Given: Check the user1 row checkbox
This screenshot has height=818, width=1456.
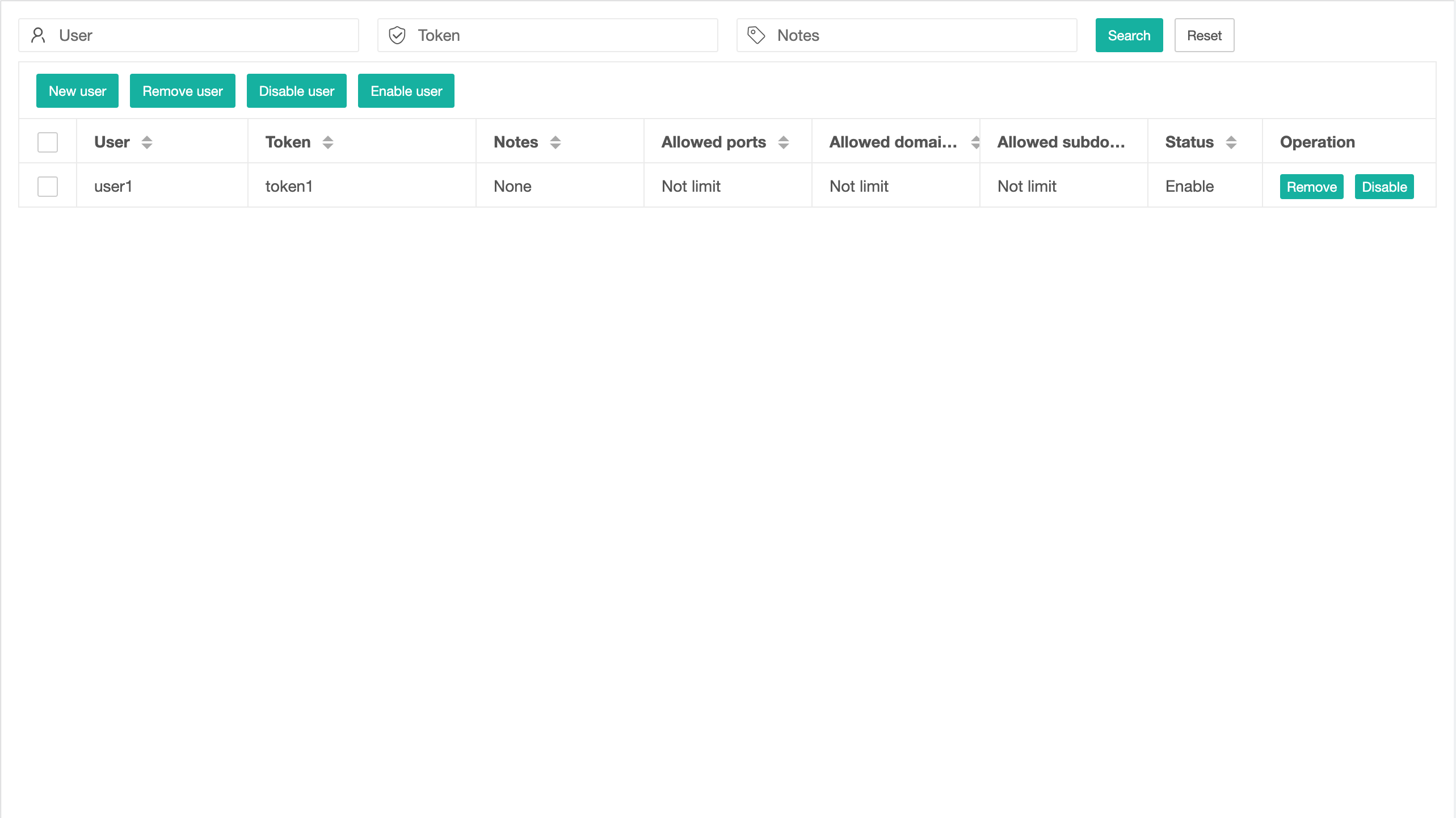Looking at the screenshot, I should [48, 187].
